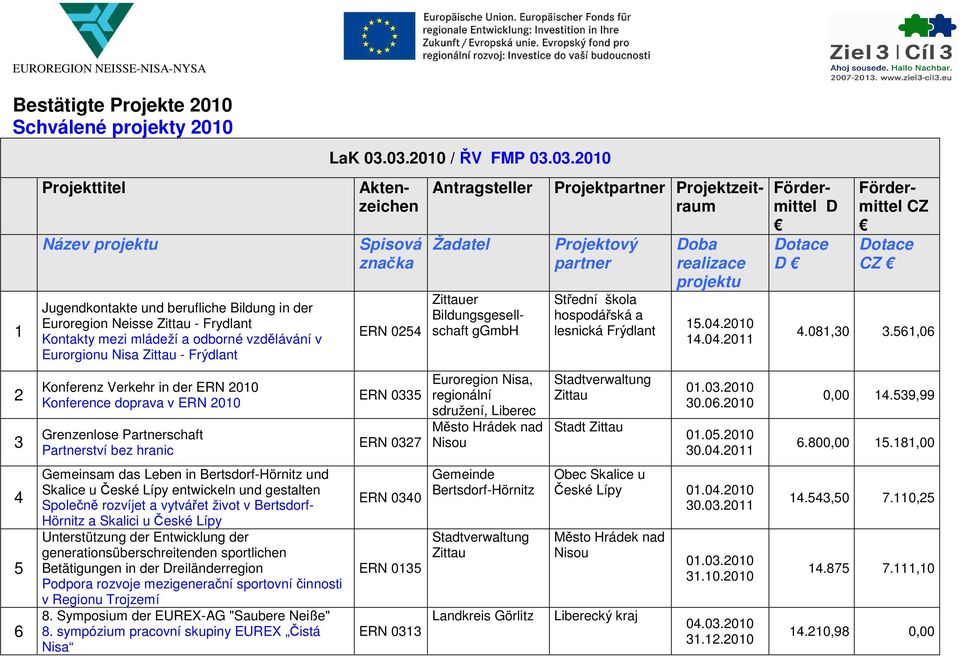
Task: Click applicant 'Gemeinde Bertsdorf-Hörnitz'
Action: (482, 482)
